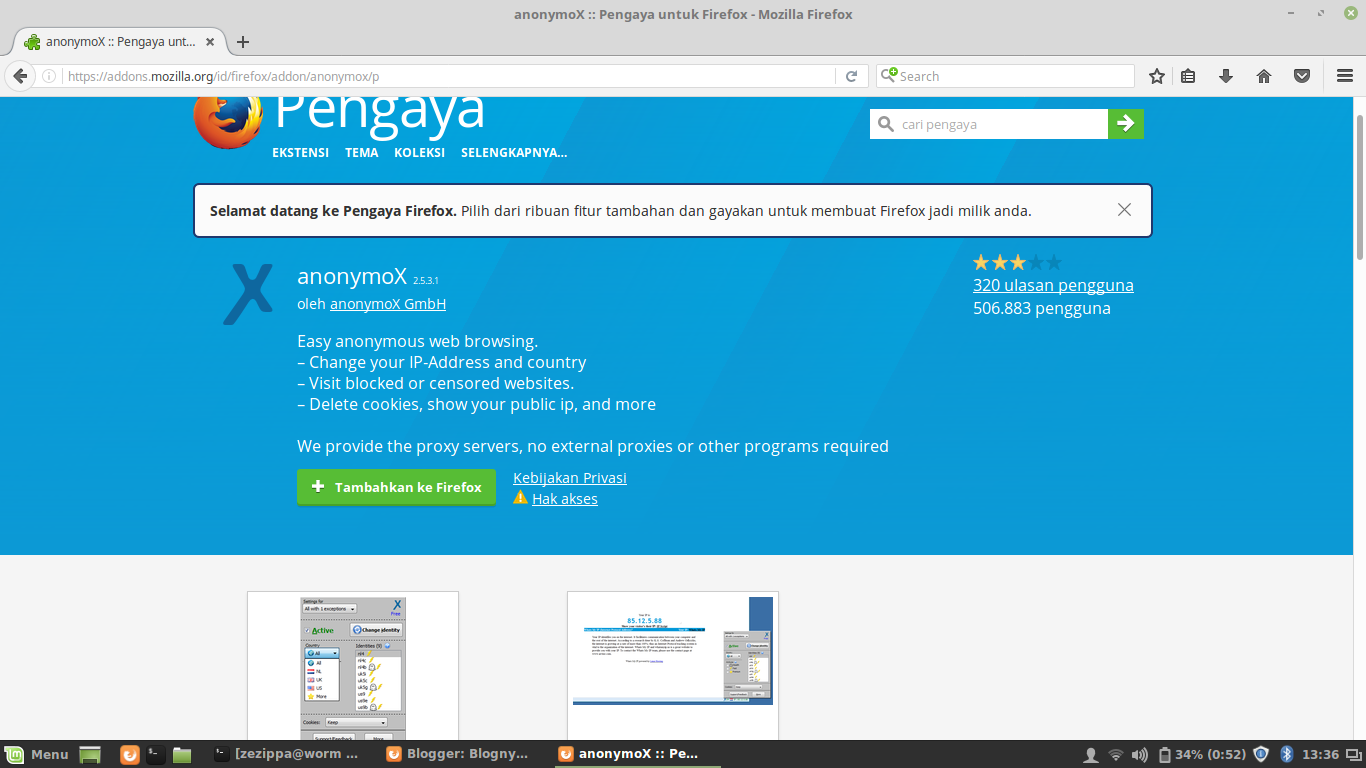The height and width of the screenshot is (768, 1366).
Task: Open the TEMA section
Action: pos(362,153)
